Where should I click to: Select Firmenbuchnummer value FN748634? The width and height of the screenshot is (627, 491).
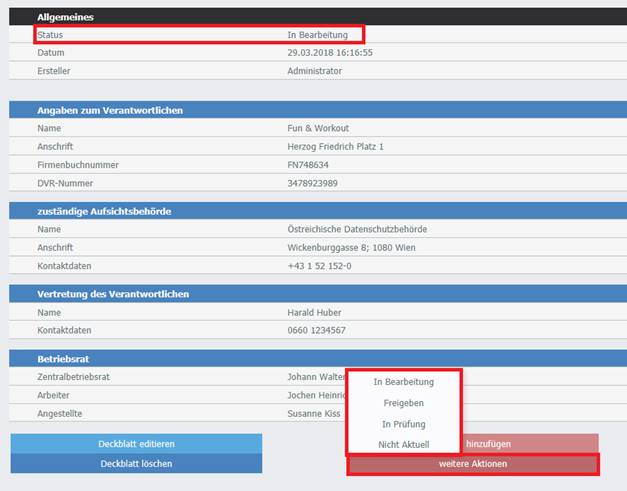(x=309, y=165)
